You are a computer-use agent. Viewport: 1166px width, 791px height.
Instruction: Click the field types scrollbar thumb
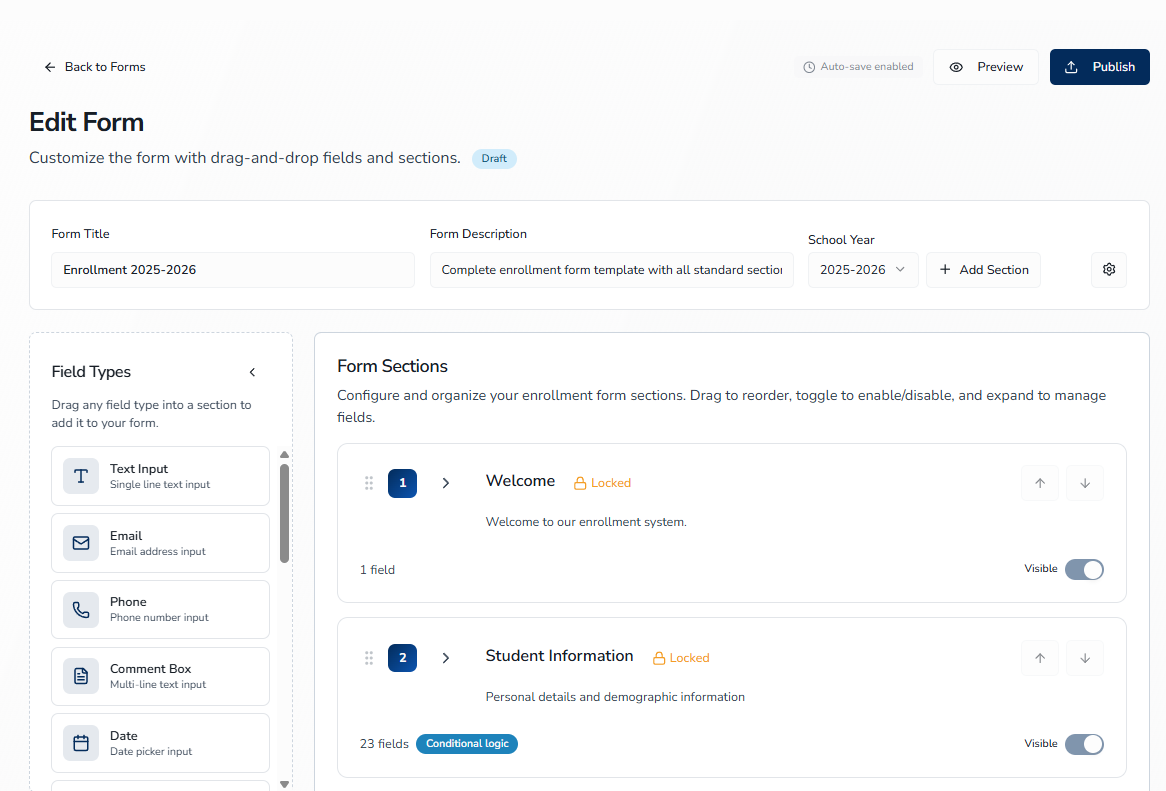click(x=284, y=514)
